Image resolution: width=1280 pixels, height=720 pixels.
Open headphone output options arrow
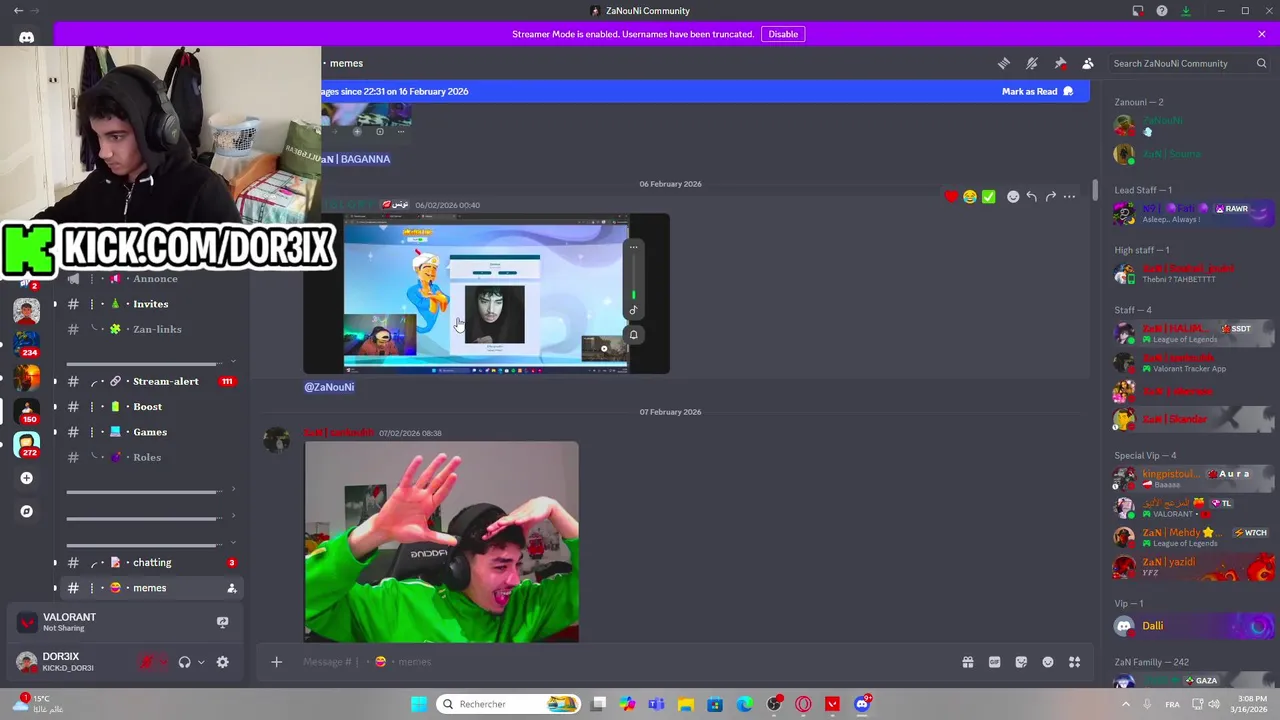(201, 662)
